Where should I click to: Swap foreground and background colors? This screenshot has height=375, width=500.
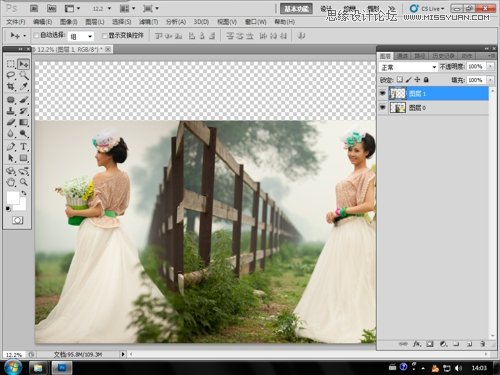pyautogui.click(x=24, y=193)
